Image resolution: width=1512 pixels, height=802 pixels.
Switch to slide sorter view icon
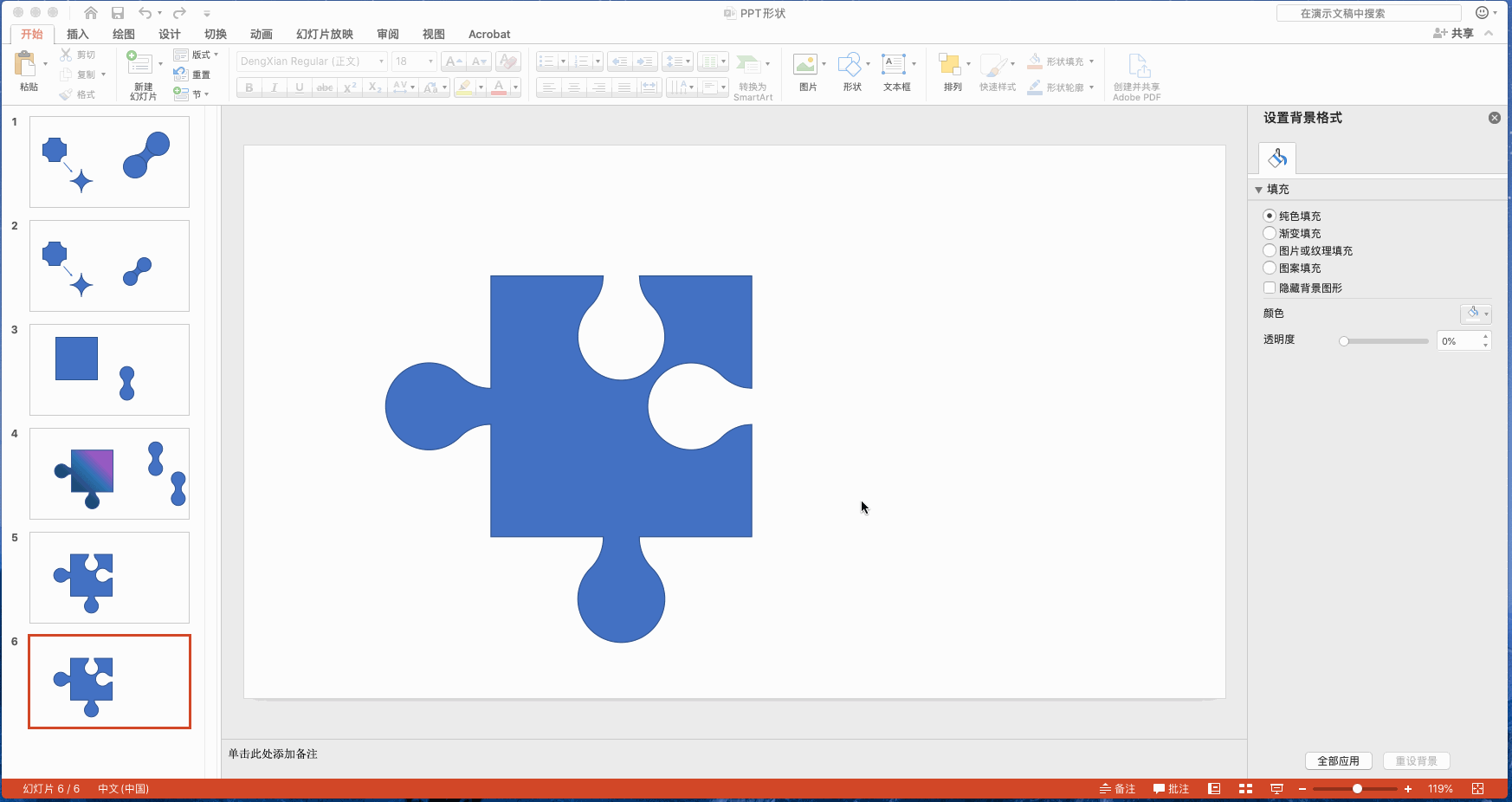pyautogui.click(x=1245, y=789)
